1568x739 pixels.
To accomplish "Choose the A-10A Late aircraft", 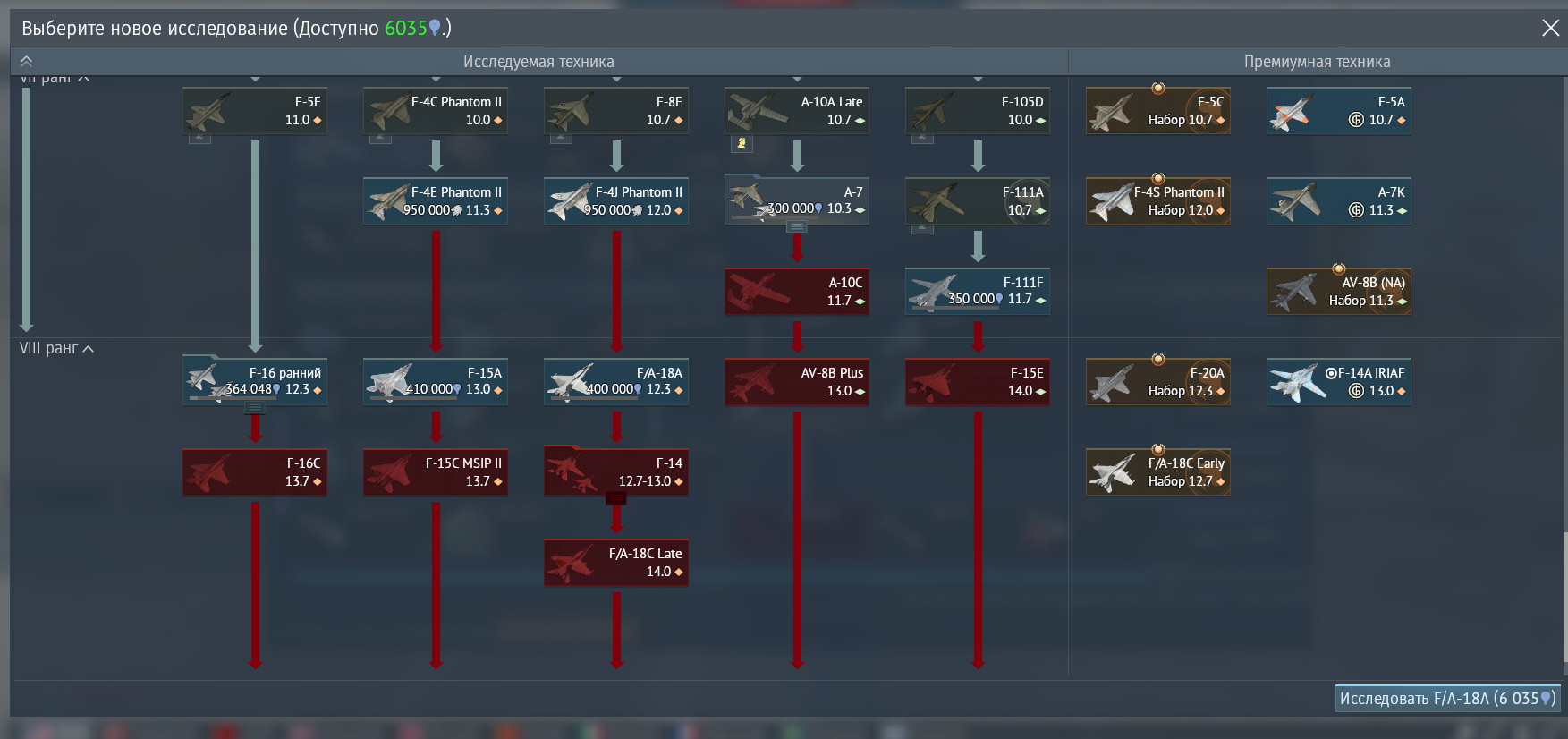I will tap(797, 111).
